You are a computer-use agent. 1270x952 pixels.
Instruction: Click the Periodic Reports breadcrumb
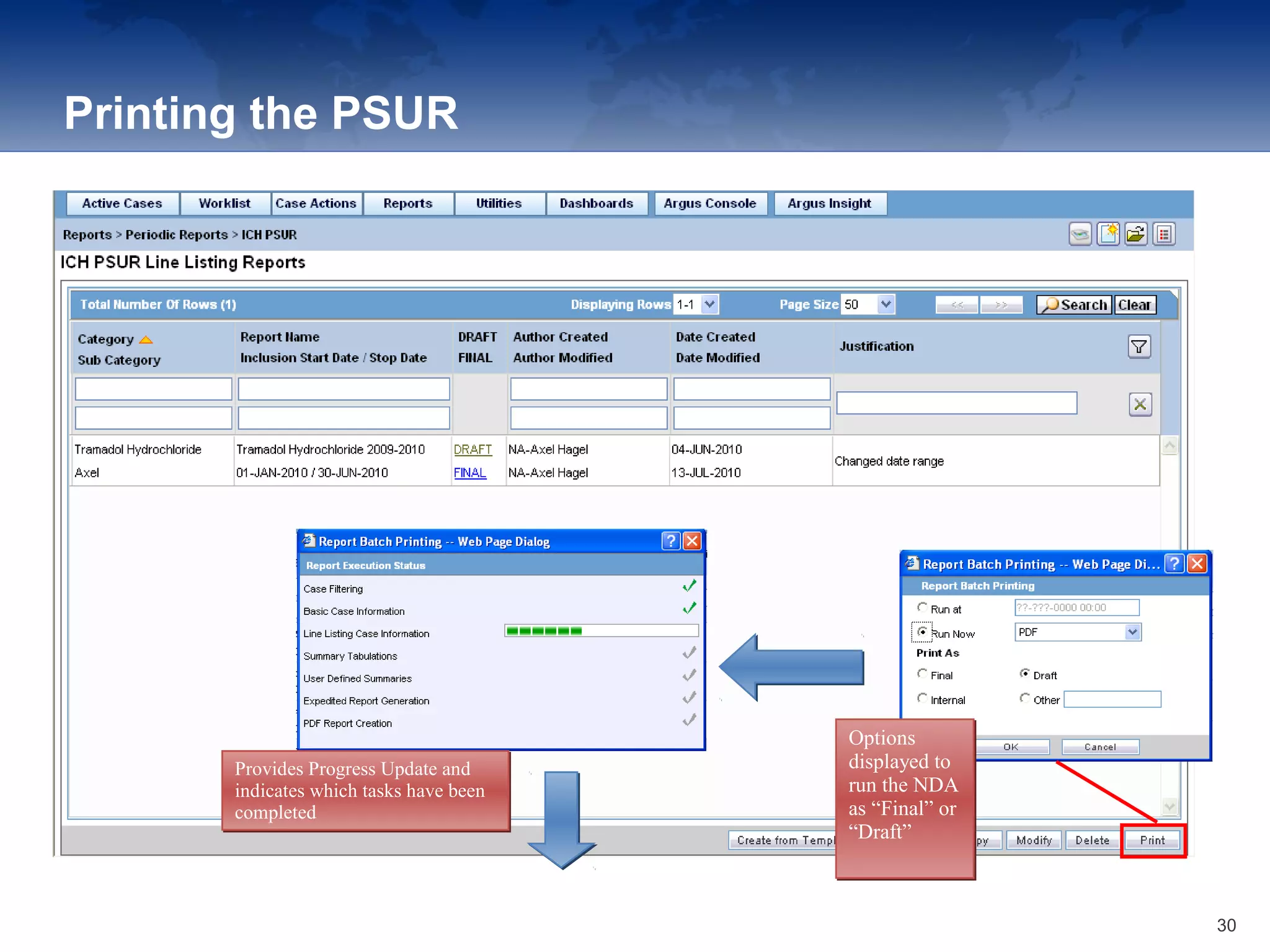177,235
